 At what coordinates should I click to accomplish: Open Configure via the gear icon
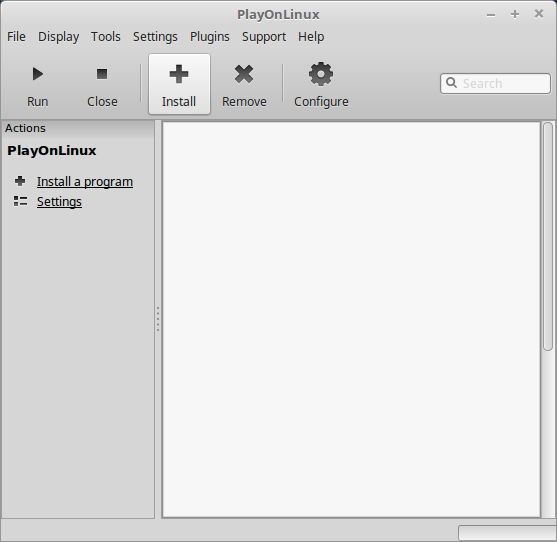321,74
